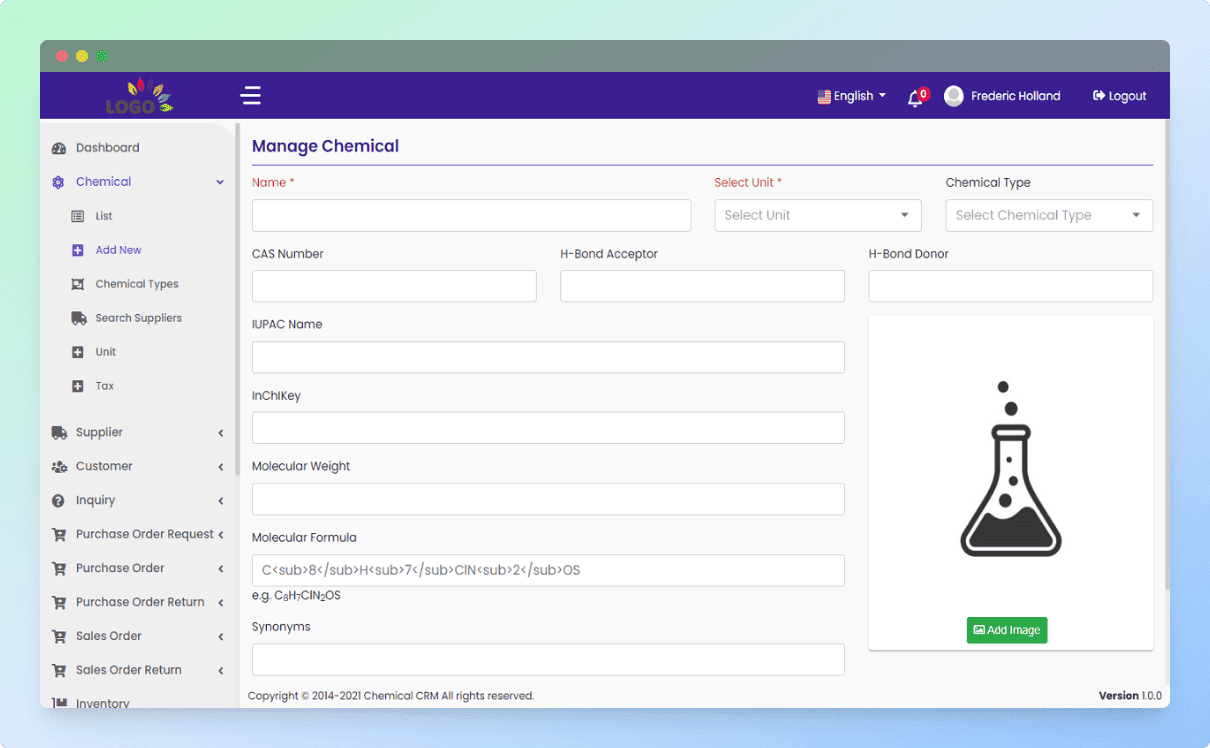Click the Sales Order Return cart icon

(x=59, y=671)
